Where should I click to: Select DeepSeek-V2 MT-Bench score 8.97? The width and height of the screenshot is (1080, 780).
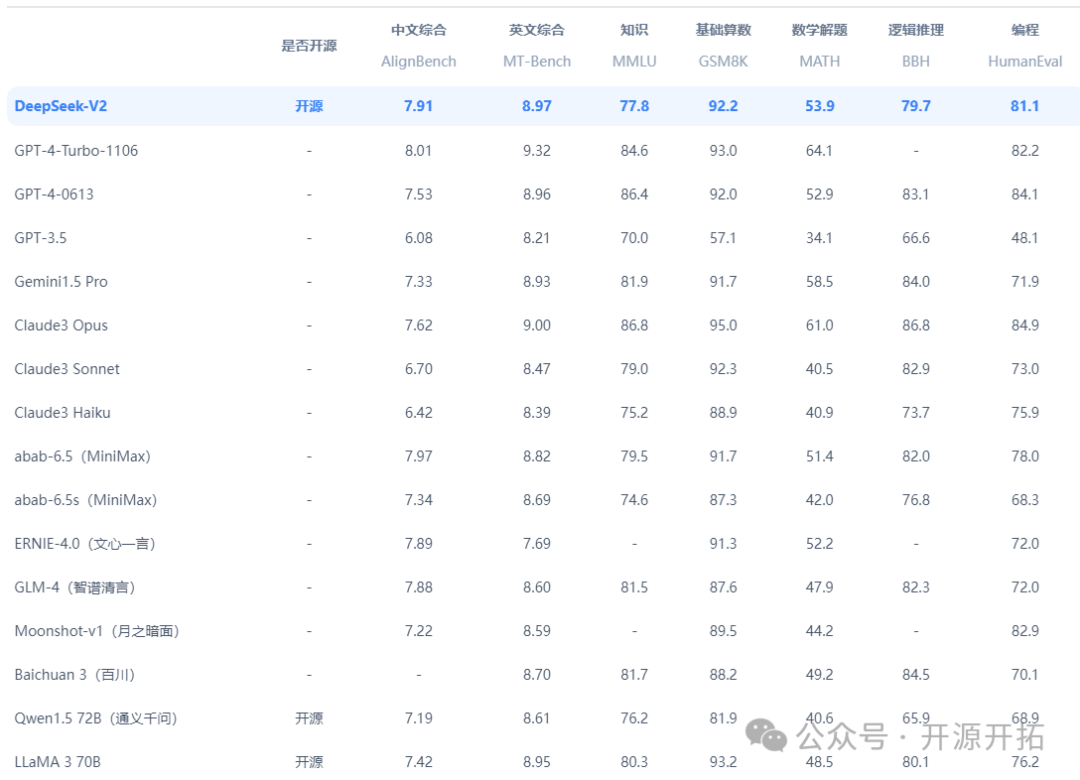(537, 106)
